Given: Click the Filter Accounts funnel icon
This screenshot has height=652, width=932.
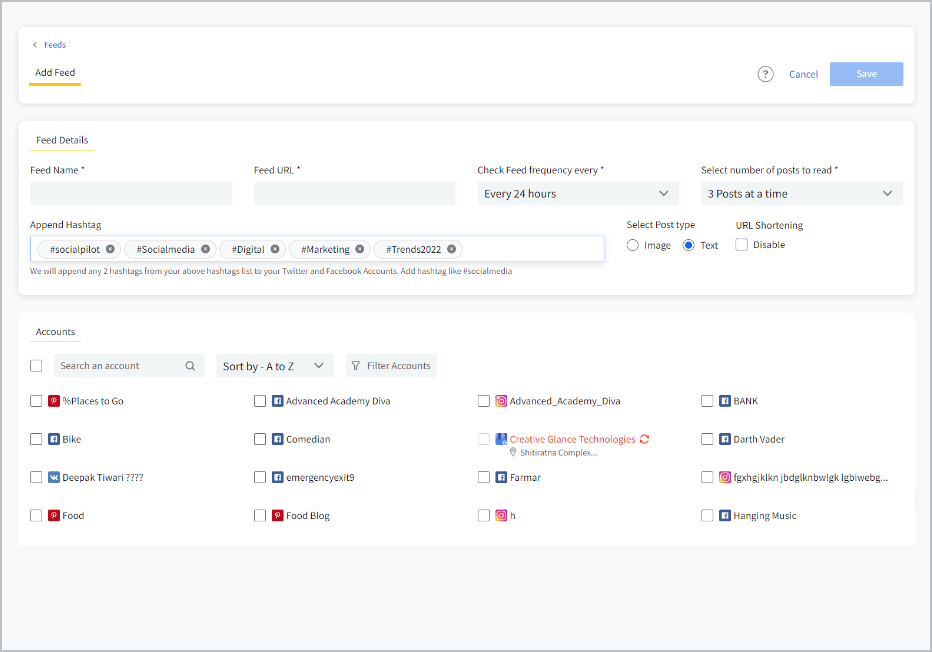Looking at the screenshot, I should point(356,366).
